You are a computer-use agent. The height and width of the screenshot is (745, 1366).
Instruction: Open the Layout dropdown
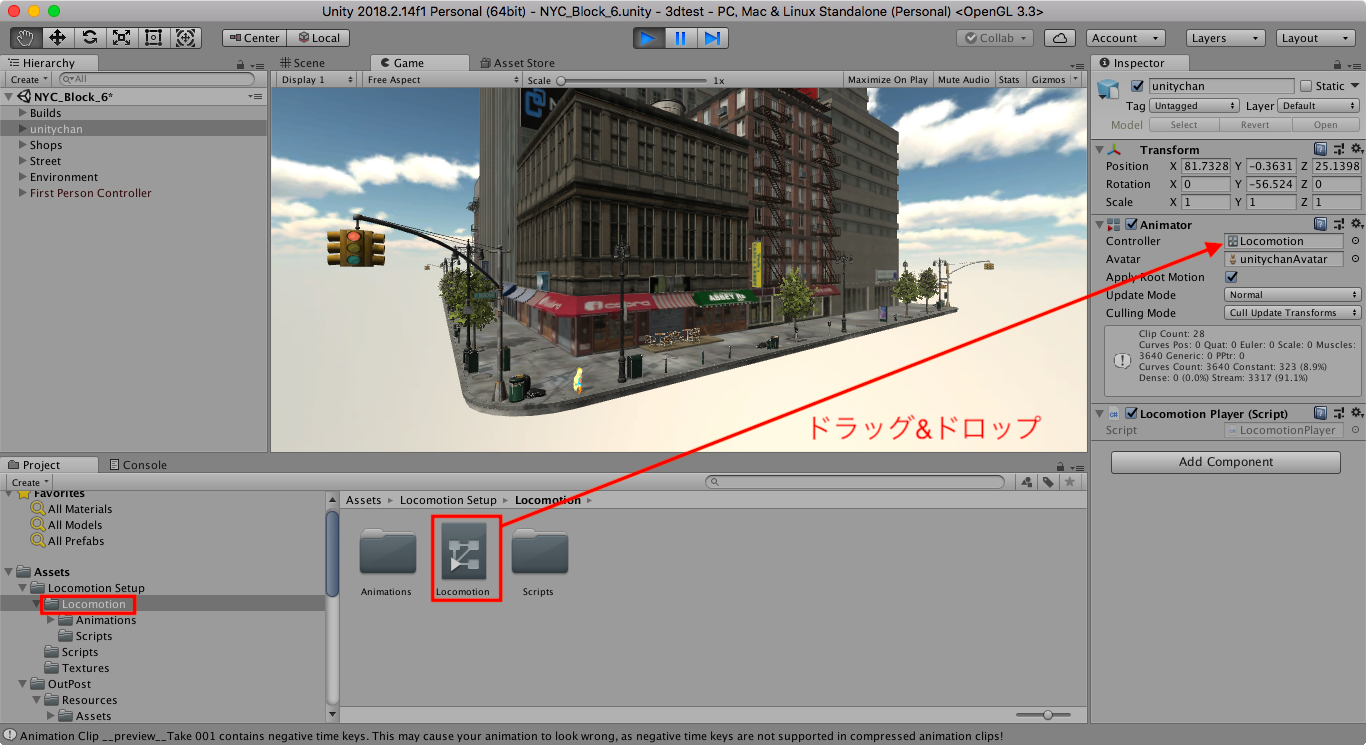[1317, 38]
